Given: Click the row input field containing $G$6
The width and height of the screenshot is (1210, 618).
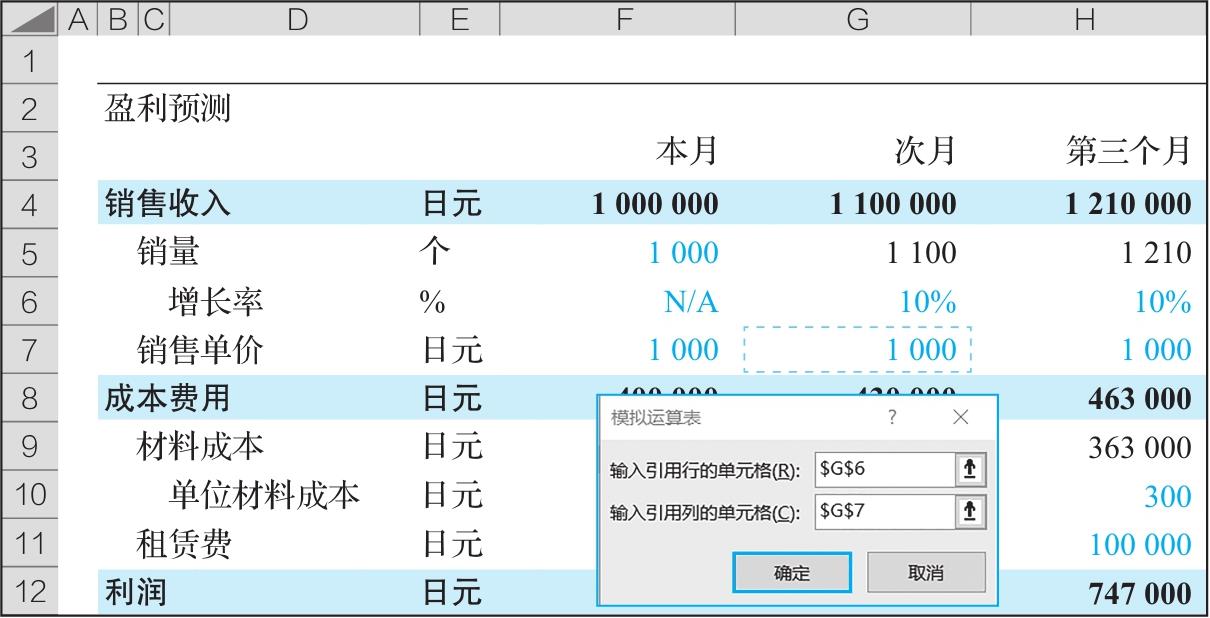Looking at the screenshot, I should point(882,469).
